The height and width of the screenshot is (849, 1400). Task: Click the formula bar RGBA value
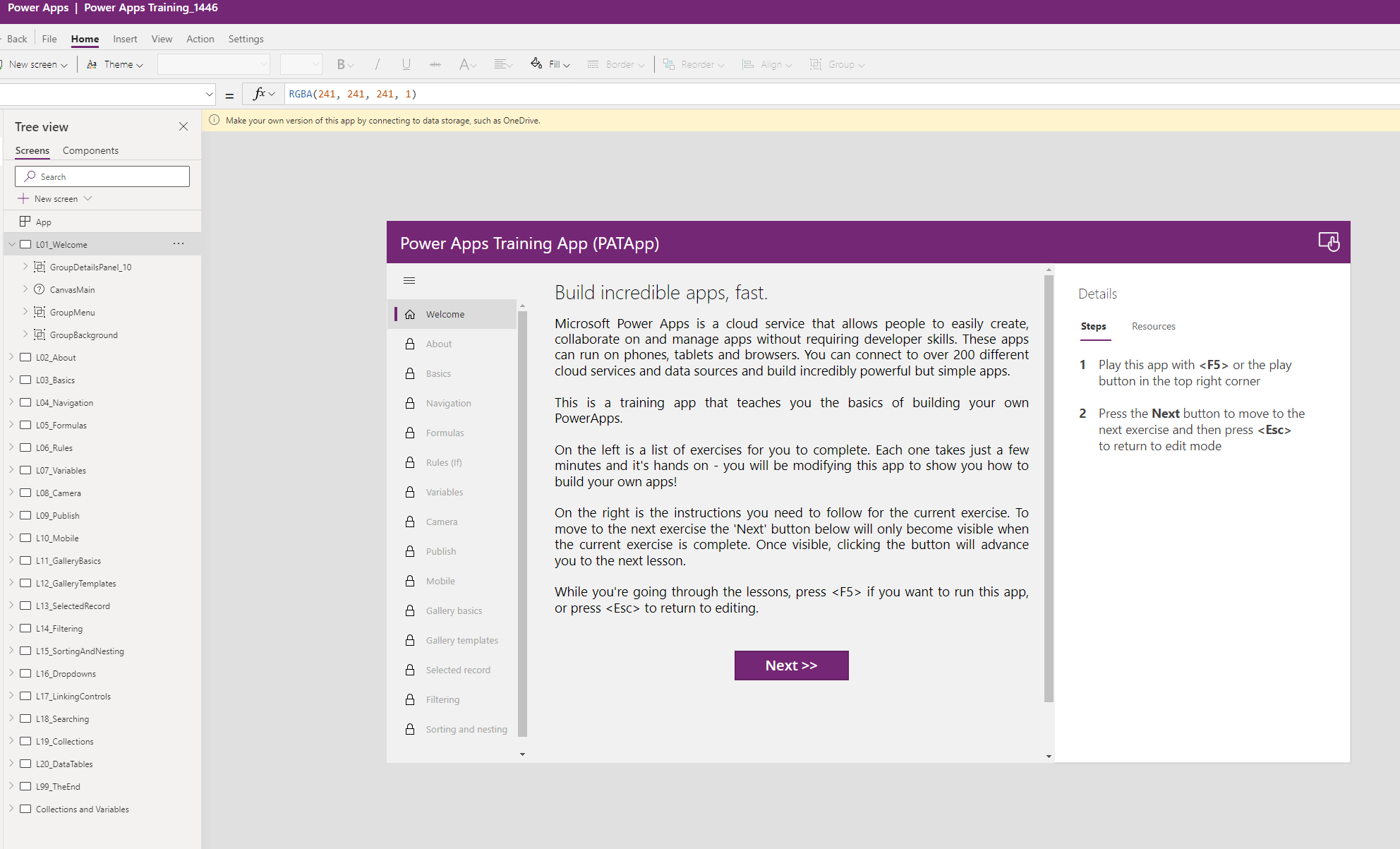point(353,94)
